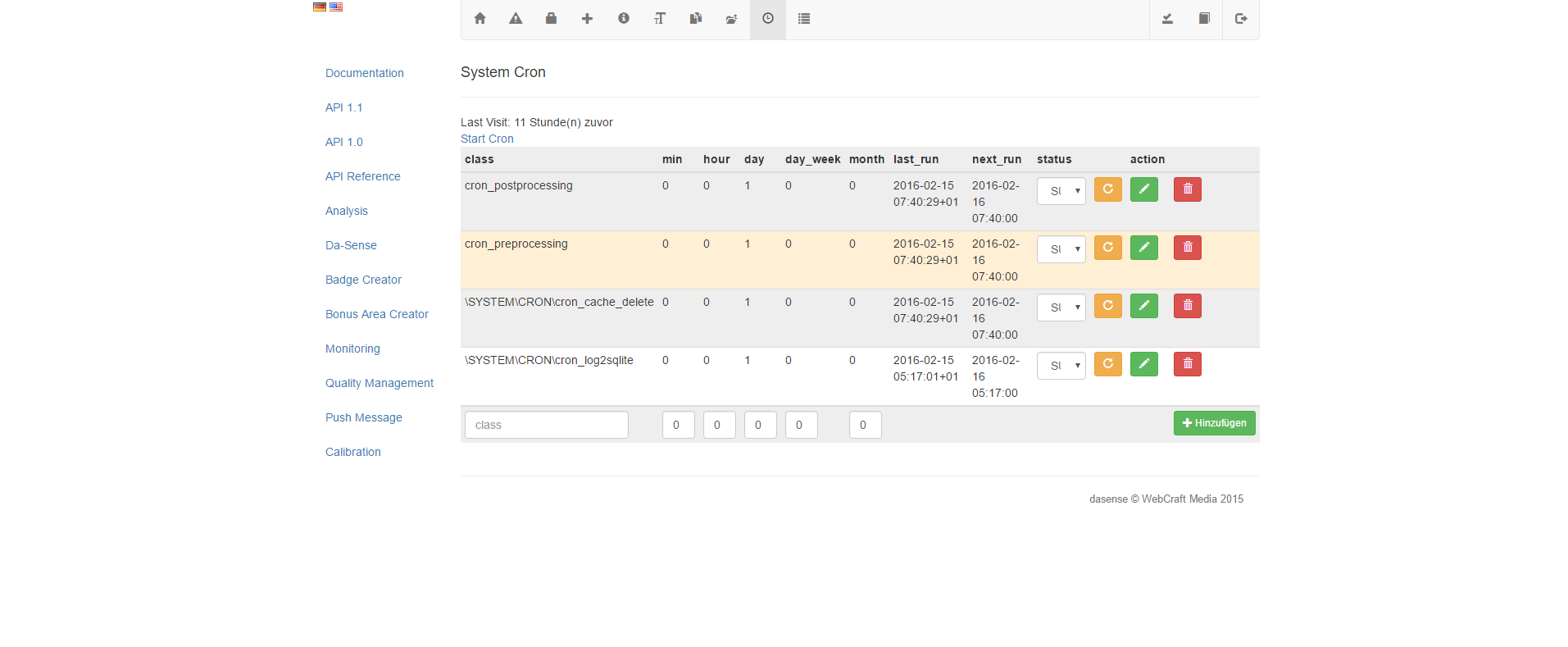
Task: Switch language using the US flag
Action: 336,7
